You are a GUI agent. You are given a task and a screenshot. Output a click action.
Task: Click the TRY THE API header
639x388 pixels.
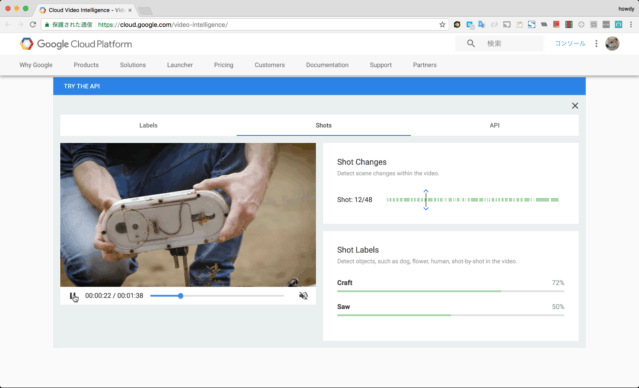pos(82,86)
